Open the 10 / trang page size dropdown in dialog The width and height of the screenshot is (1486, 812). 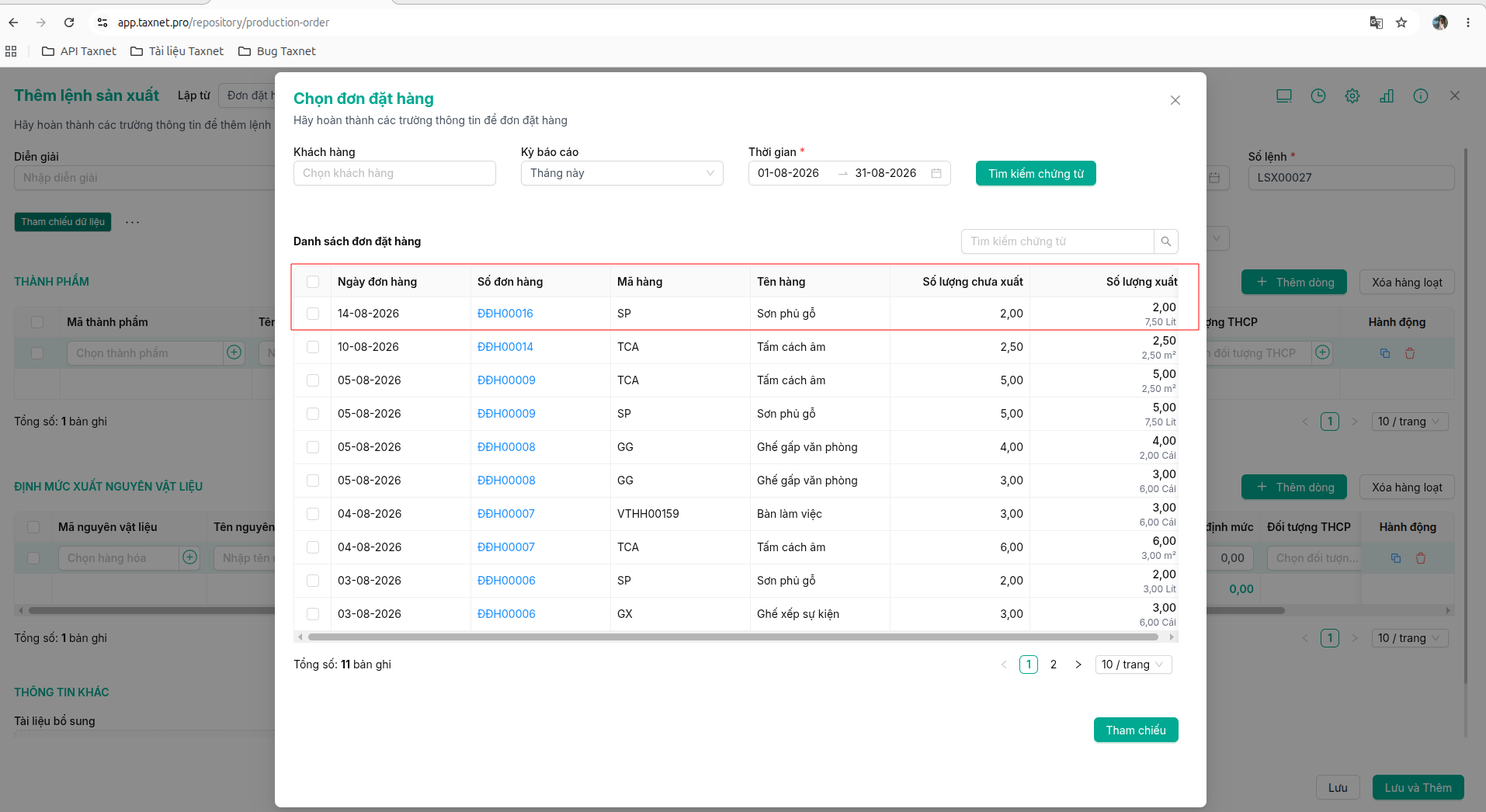pos(1134,665)
